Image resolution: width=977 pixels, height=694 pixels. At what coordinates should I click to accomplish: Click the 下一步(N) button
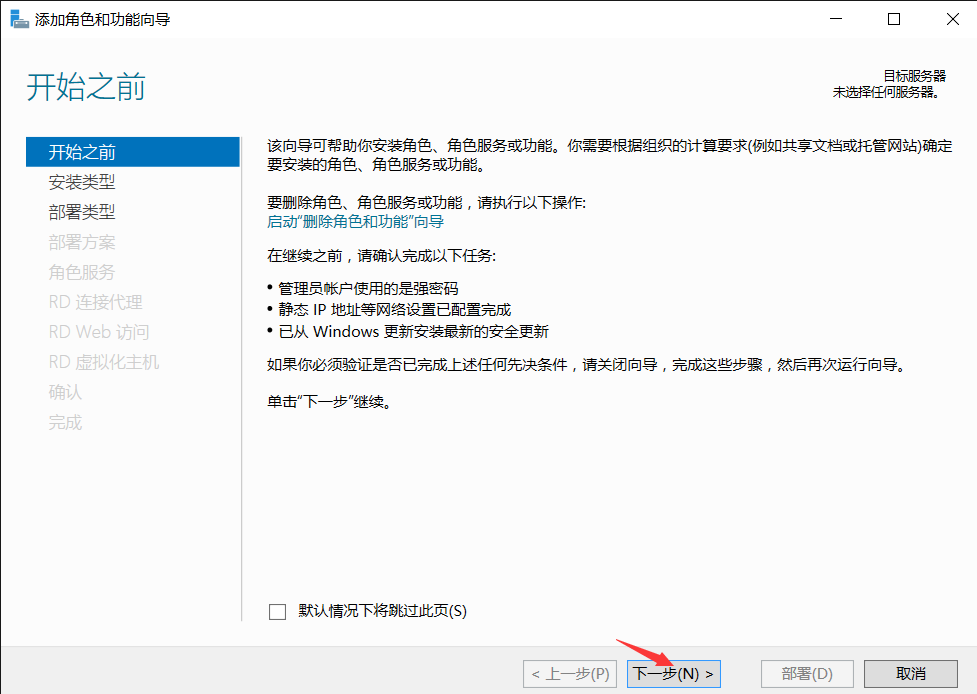point(674,674)
